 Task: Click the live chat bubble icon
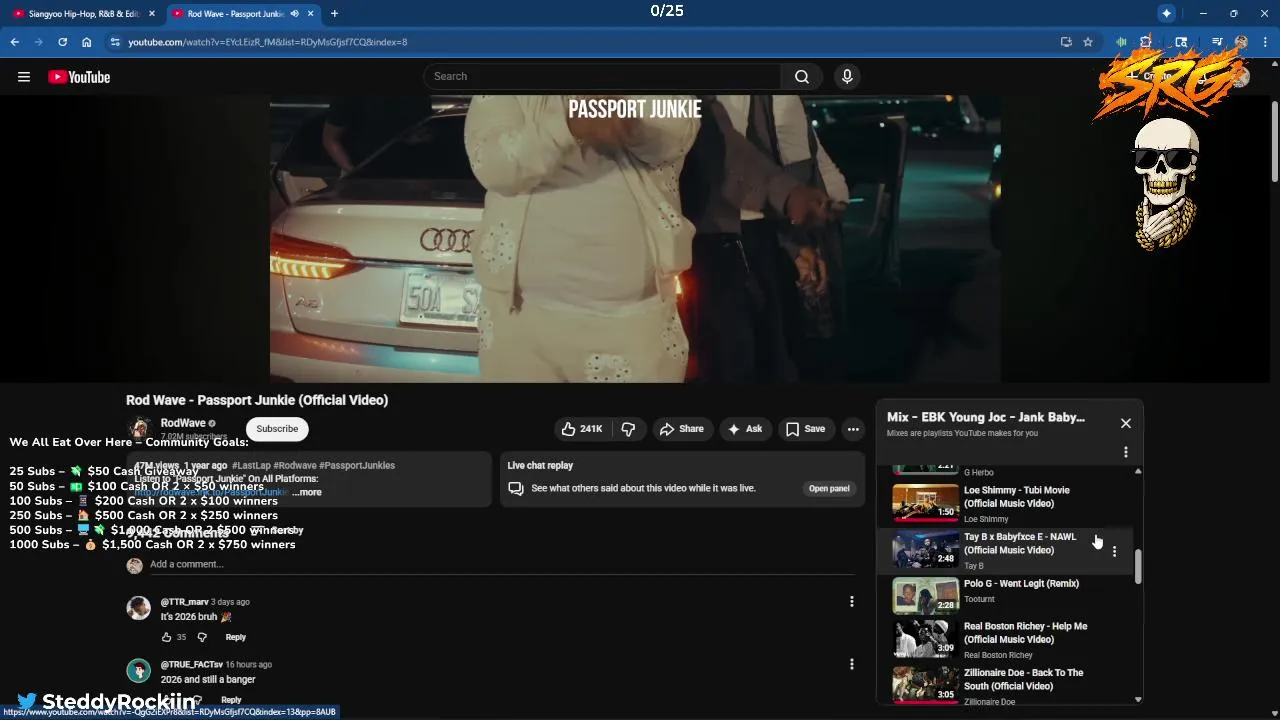click(516, 488)
